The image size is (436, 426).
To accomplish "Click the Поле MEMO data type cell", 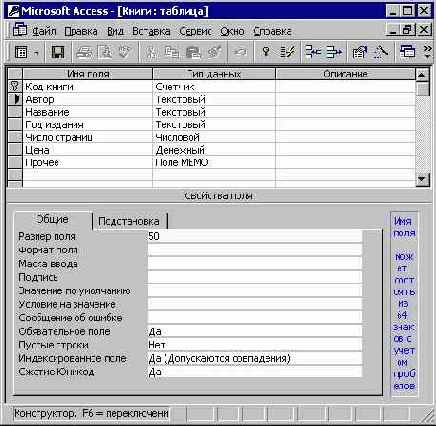I will 214,162.
